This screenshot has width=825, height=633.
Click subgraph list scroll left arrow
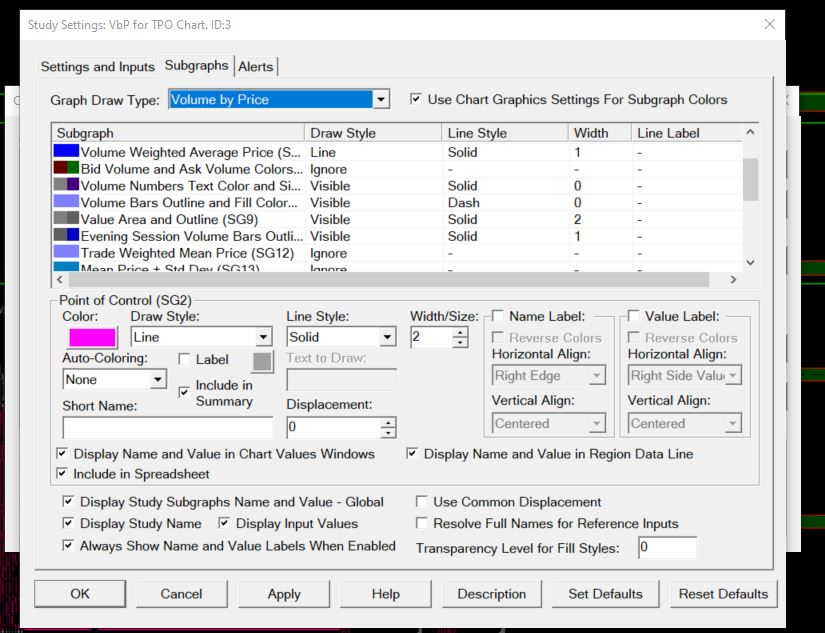[59, 279]
